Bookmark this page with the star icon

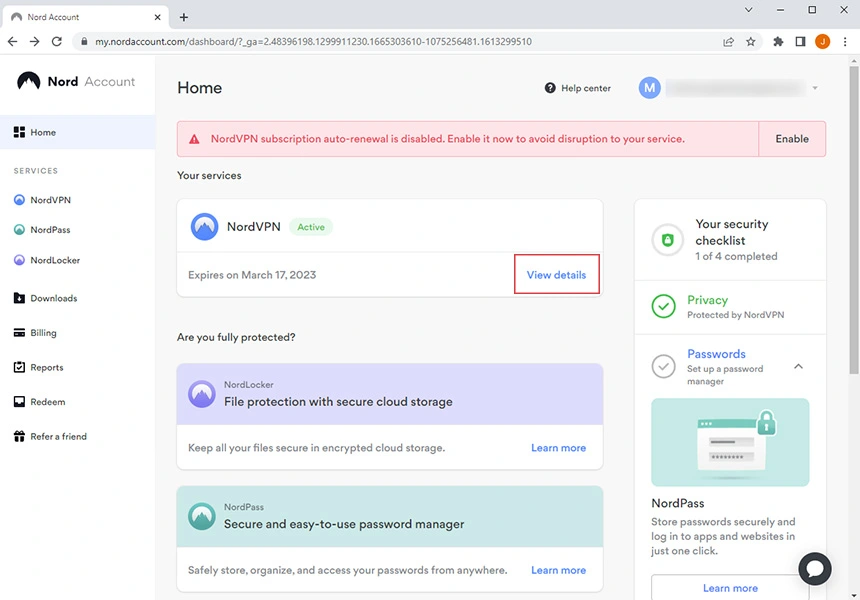(x=751, y=42)
